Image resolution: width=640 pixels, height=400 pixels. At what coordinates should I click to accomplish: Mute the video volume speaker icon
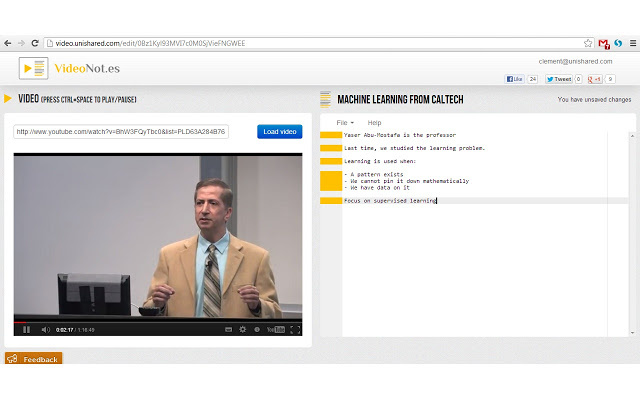click(46, 329)
